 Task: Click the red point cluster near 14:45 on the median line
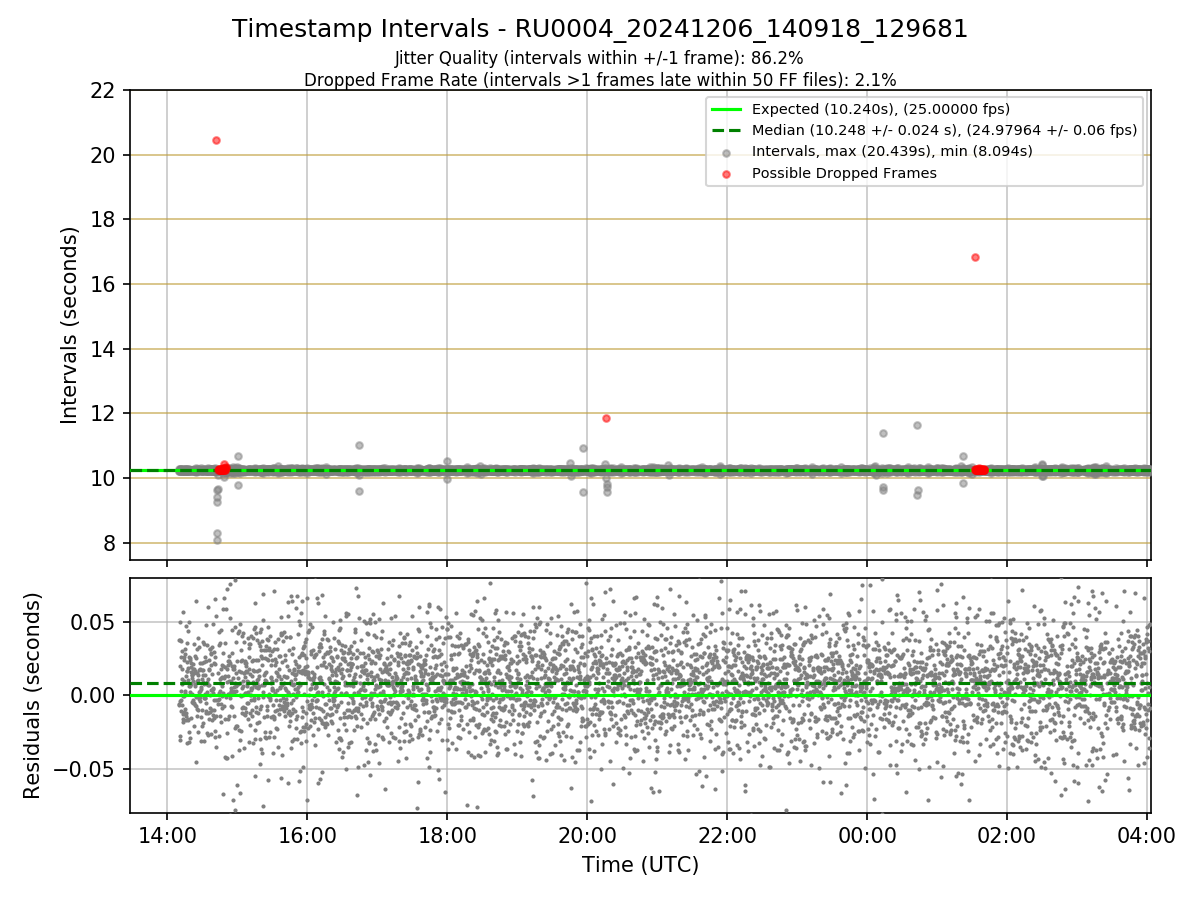(x=223, y=468)
